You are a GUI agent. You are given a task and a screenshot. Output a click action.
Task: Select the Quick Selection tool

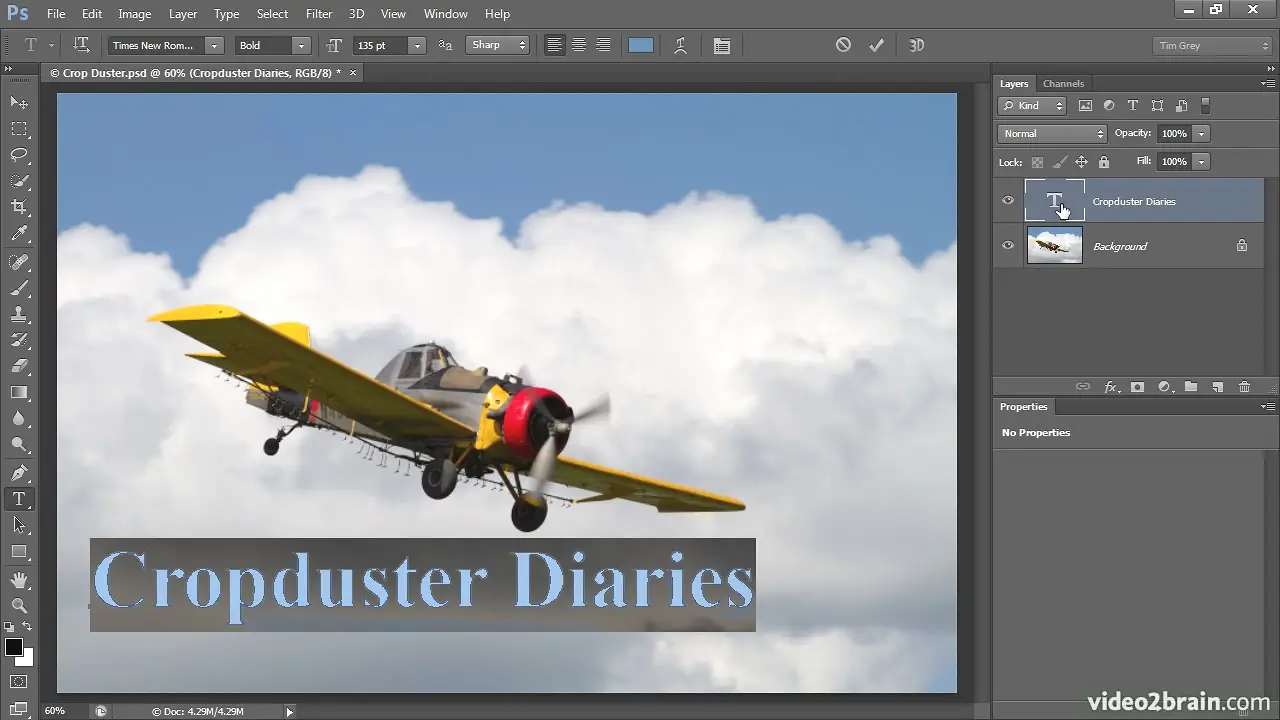(19, 181)
